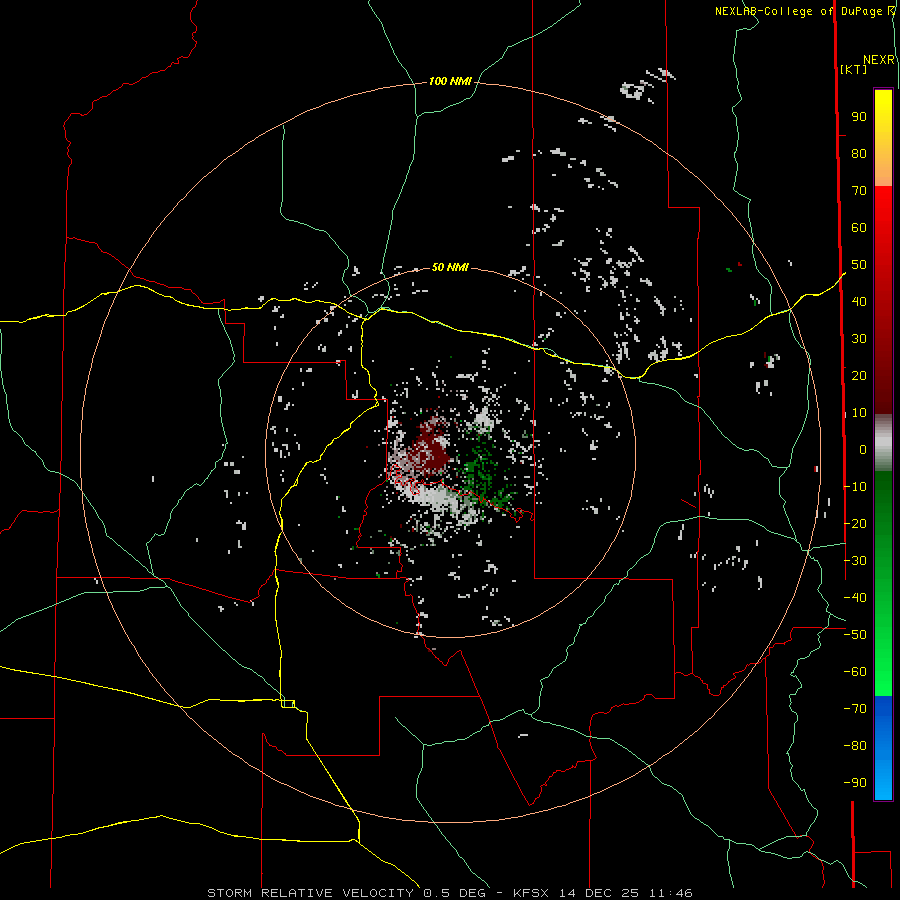This screenshot has height=900, width=900.
Task: Click the 14 DEC 25 date text
Action: point(599,893)
